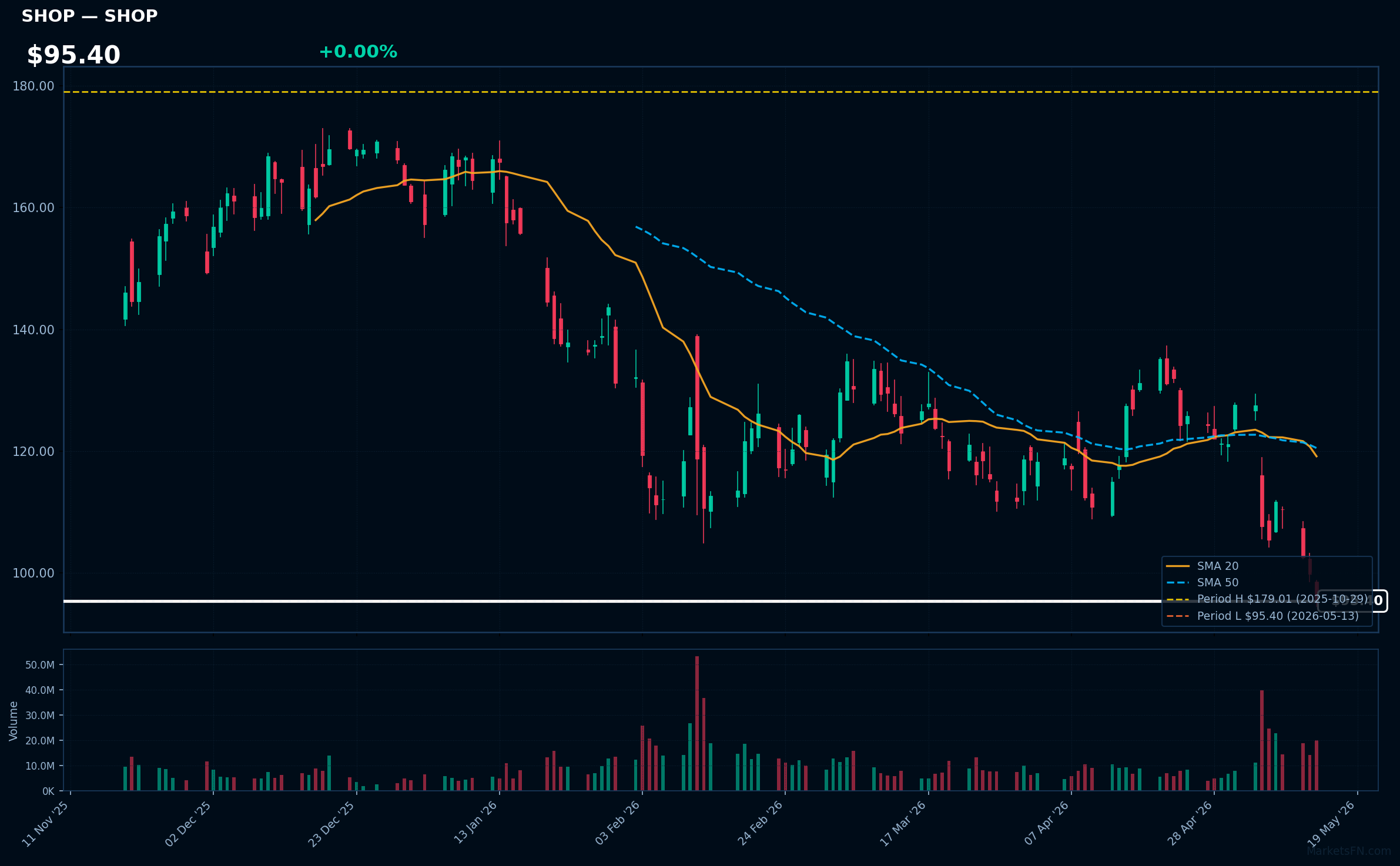This screenshot has width=1400, height=866.
Task: Click the rotated "Volume" axis title
Action: 14,721
